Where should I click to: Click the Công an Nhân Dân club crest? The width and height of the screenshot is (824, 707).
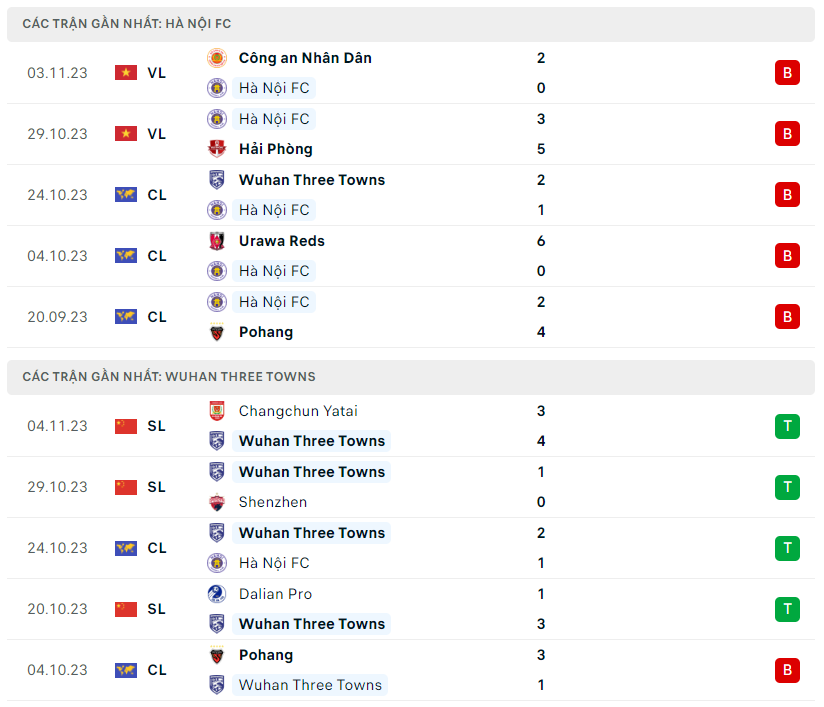tap(216, 58)
